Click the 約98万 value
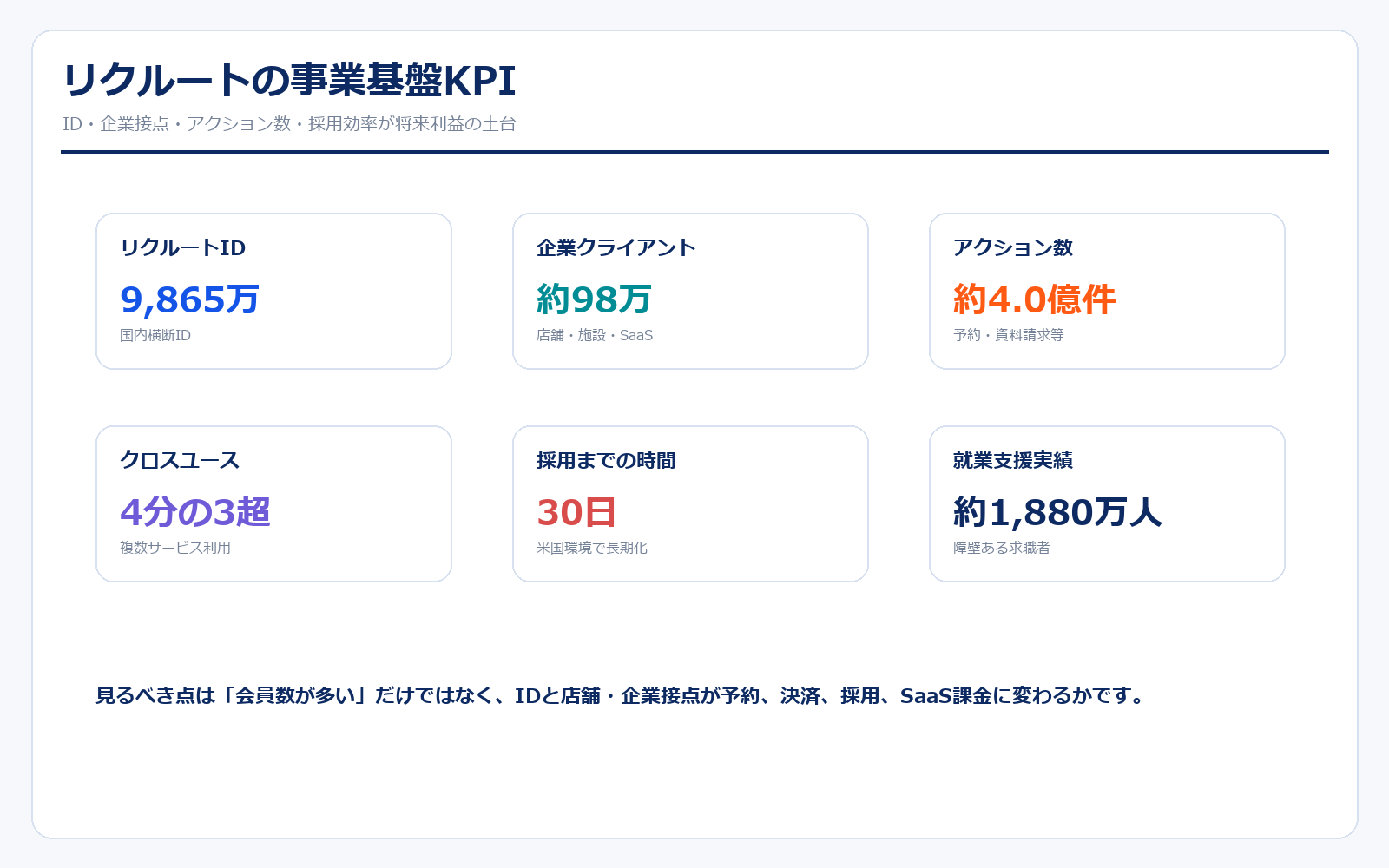The width and height of the screenshot is (1389, 868). [594, 299]
